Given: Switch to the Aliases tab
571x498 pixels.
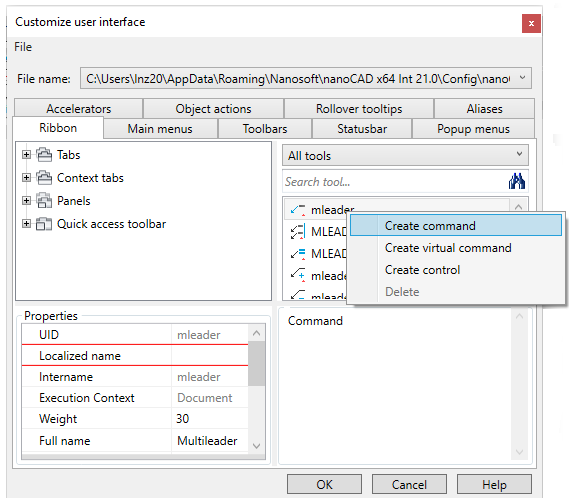Looking at the screenshot, I should (484, 108).
